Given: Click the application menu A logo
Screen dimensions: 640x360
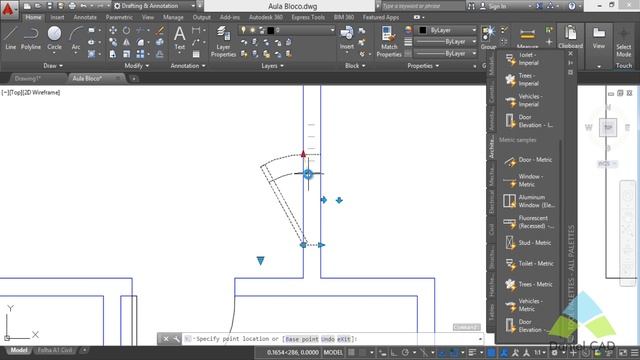Looking at the screenshot, I should click(x=9, y=9).
